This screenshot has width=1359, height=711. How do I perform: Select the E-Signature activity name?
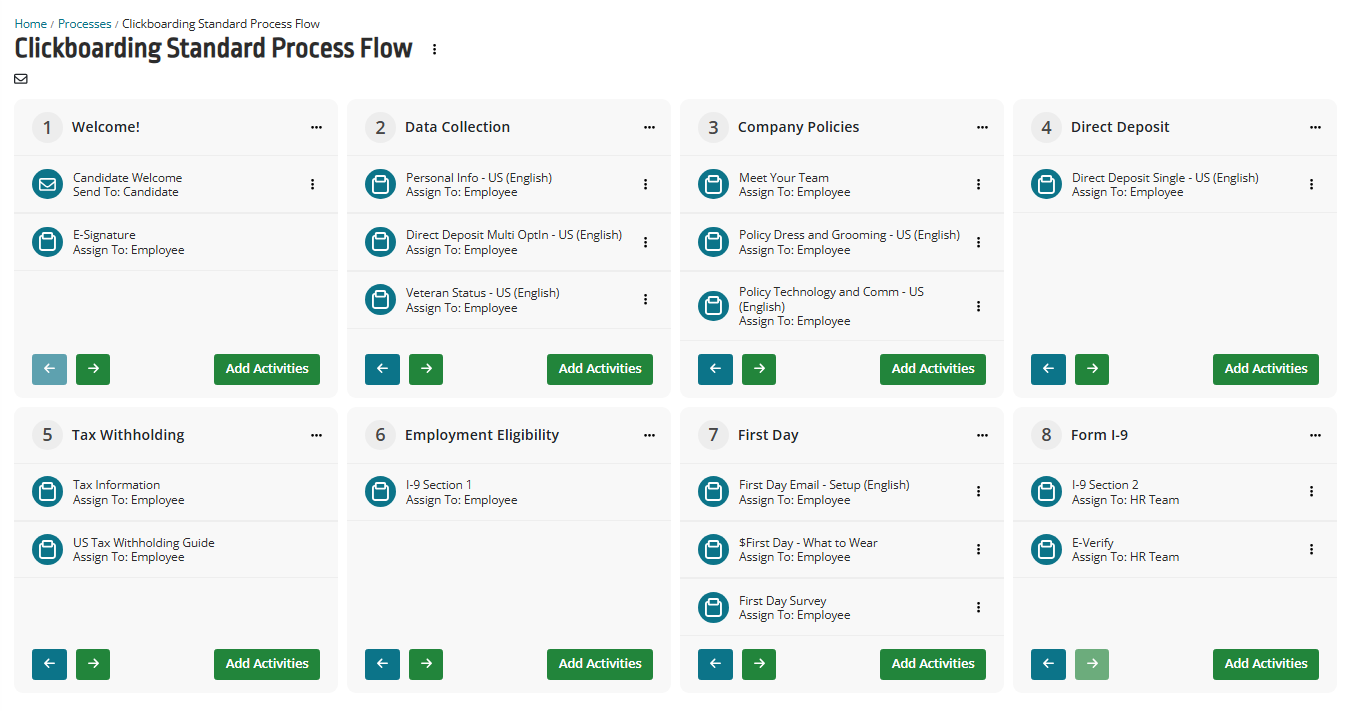(x=104, y=235)
